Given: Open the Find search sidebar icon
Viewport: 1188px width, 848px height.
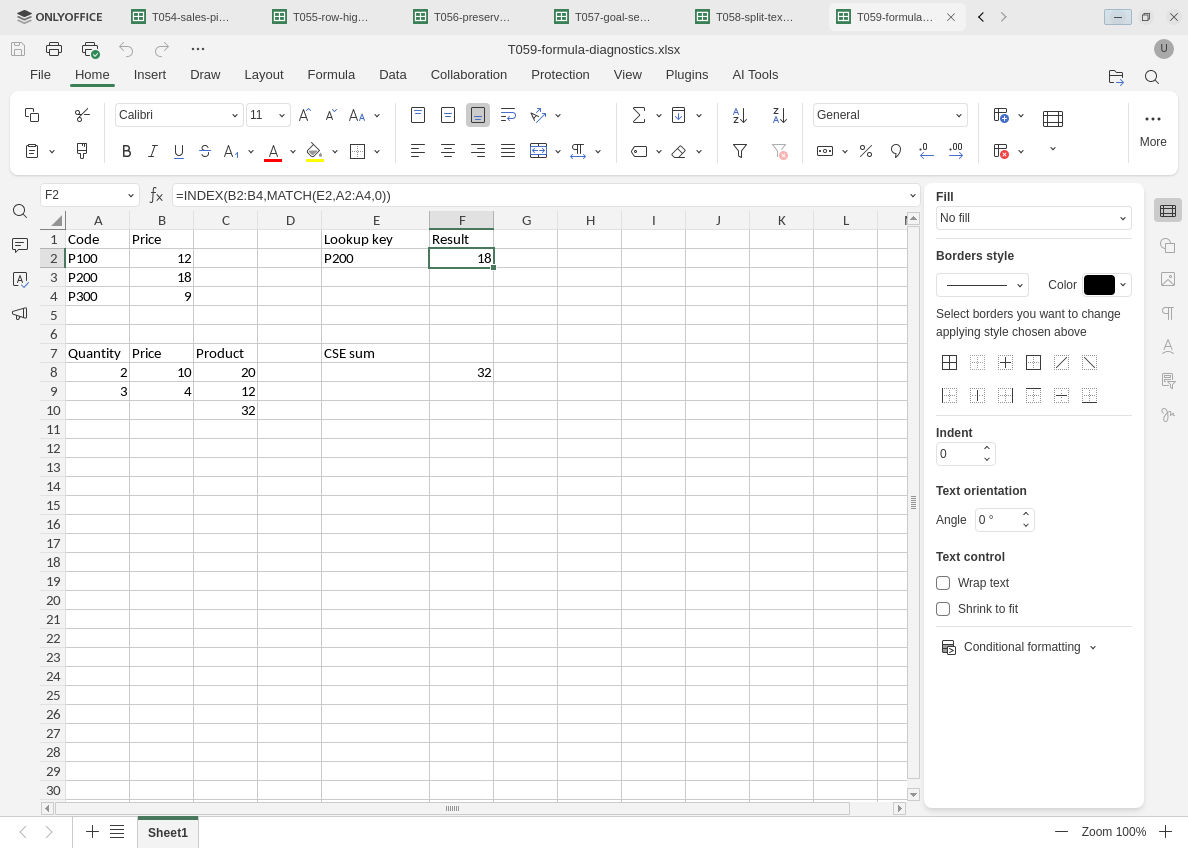Looking at the screenshot, I should click(x=20, y=211).
